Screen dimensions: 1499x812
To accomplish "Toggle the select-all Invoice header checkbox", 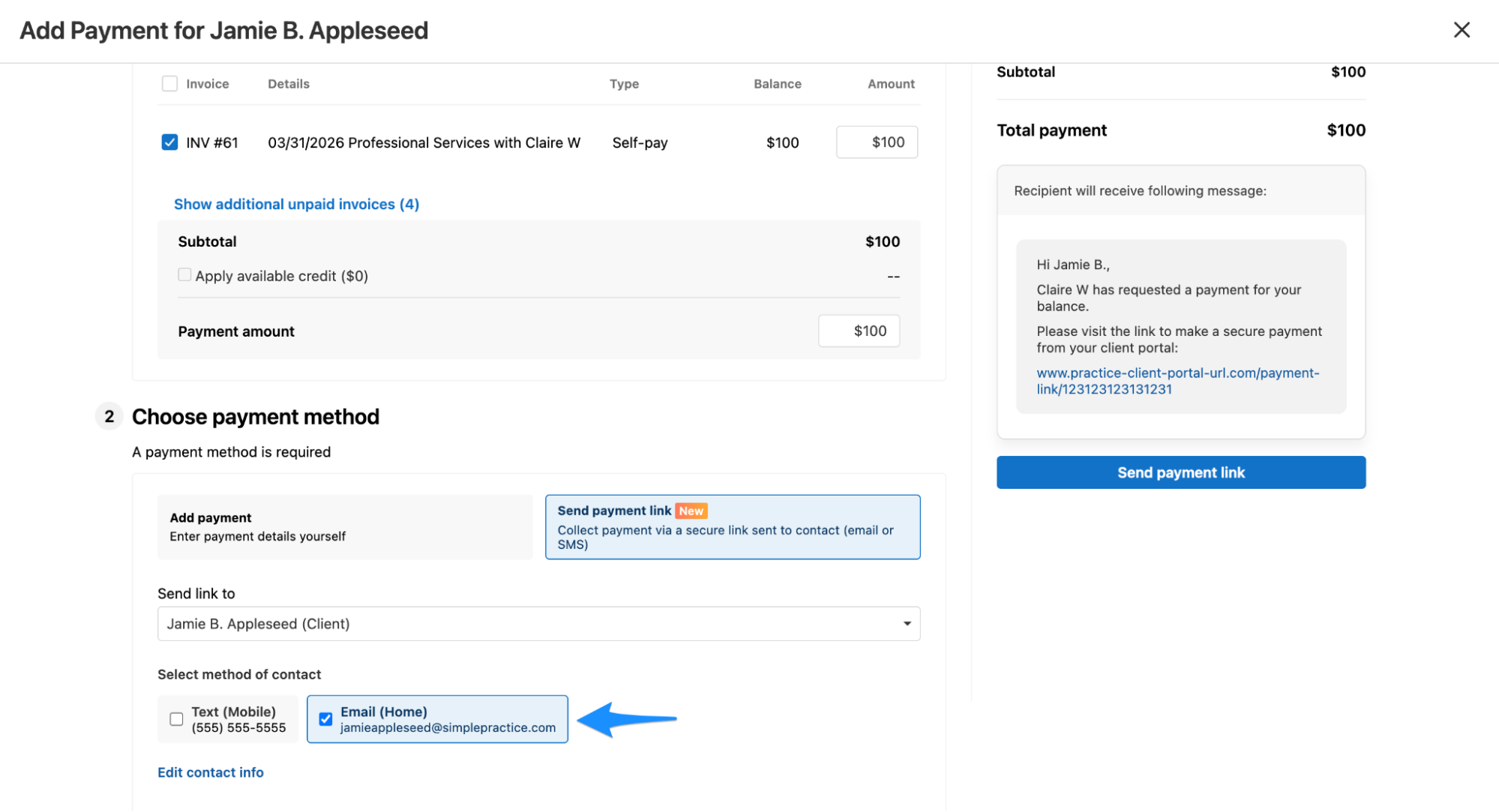I will click(170, 84).
